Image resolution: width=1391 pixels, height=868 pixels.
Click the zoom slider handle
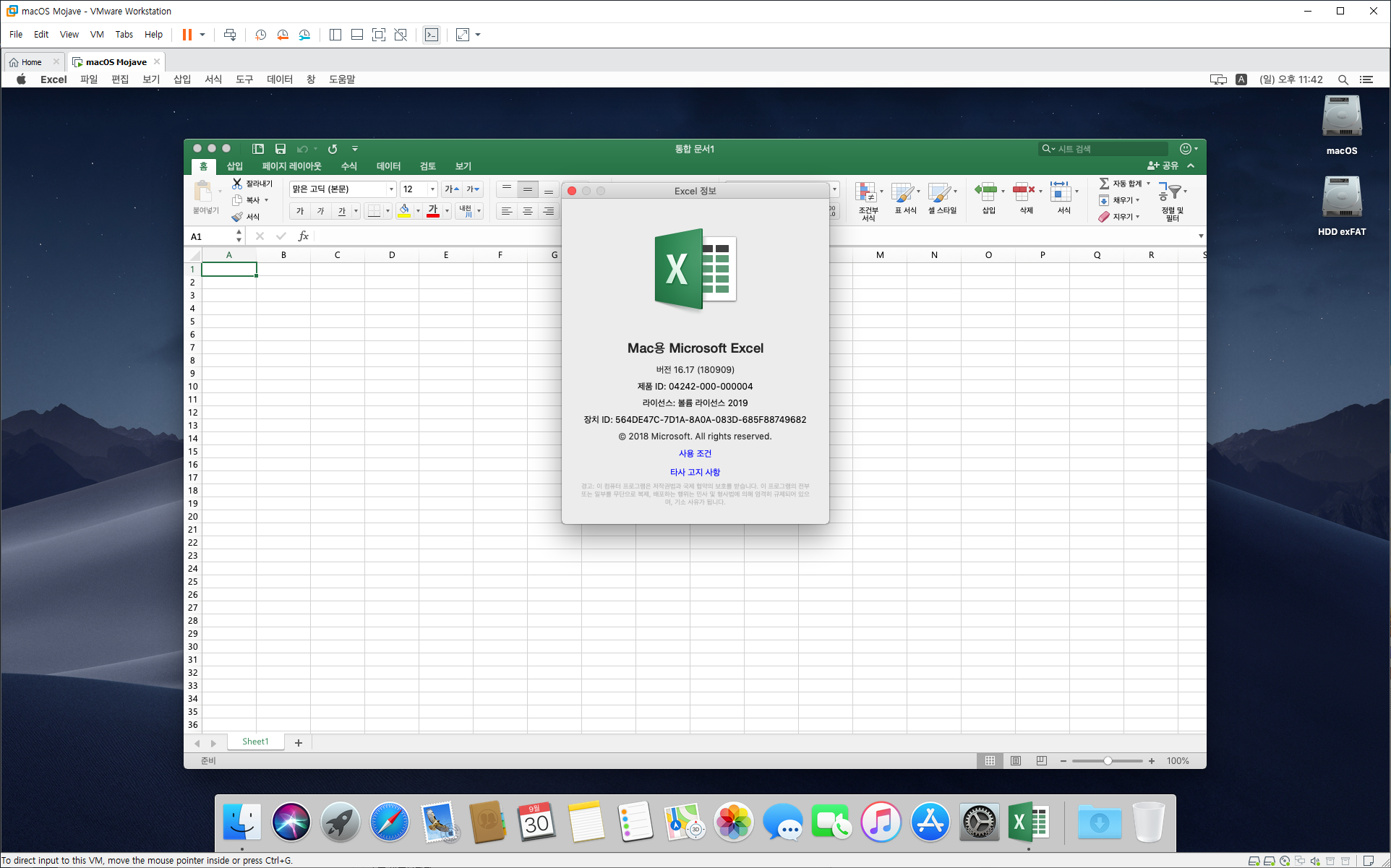(x=1108, y=761)
